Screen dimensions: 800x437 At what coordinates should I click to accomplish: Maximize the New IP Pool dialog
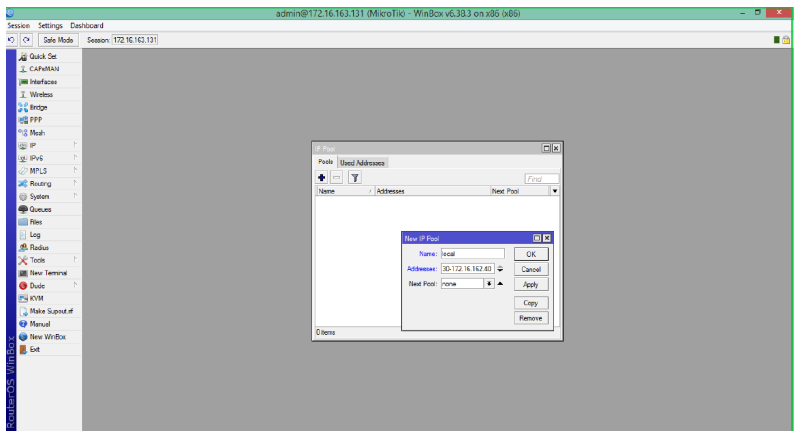tap(537, 238)
